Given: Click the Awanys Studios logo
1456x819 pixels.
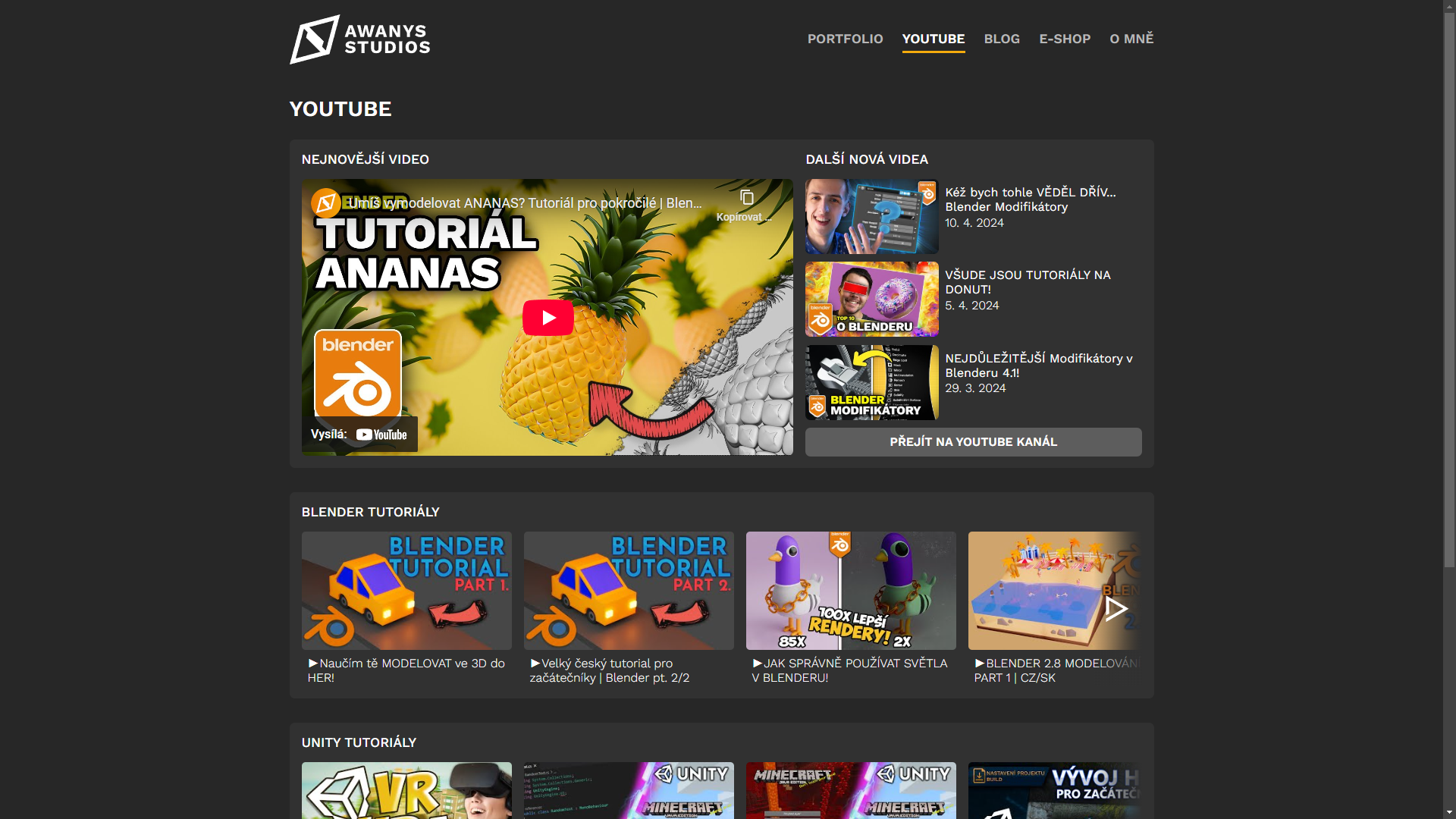Looking at the screenshot, I should tap(360, 39).
